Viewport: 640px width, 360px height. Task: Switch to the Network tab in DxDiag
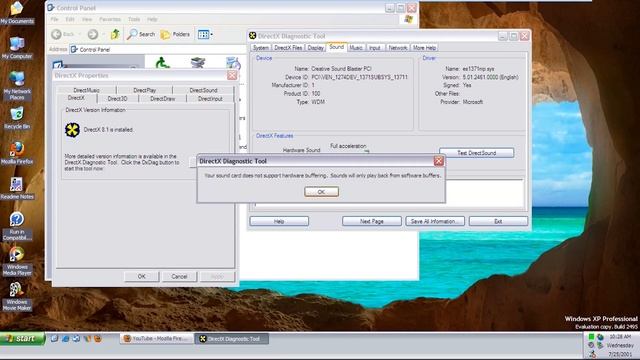pyautogui.click(x=398, y=48)
